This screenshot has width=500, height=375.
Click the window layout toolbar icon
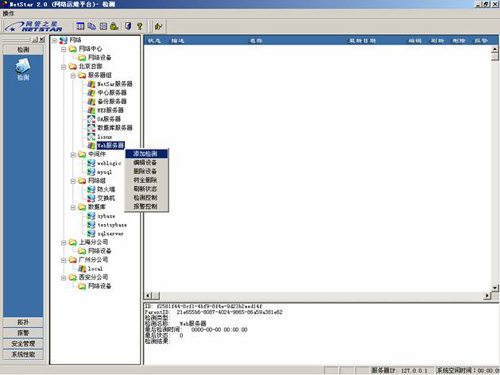(x=80, y=26)
